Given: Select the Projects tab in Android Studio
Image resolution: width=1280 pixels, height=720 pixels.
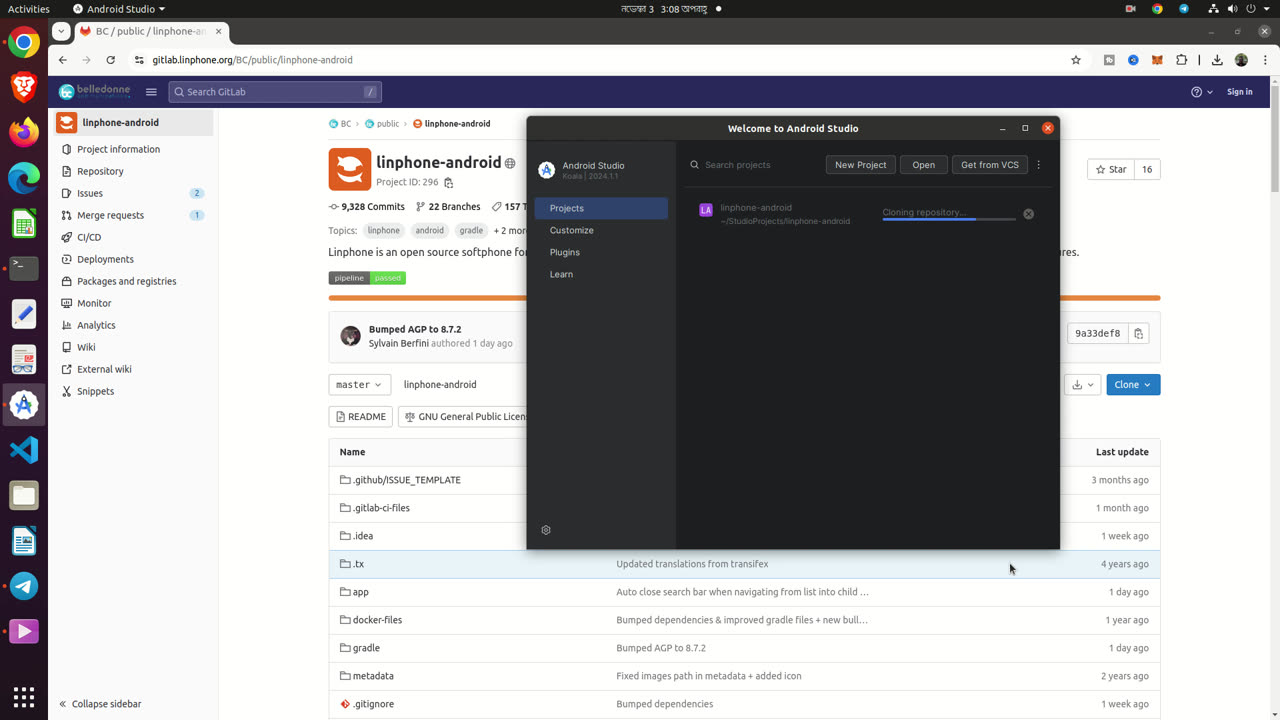Looking at the screenshot, I should point(601,208).
